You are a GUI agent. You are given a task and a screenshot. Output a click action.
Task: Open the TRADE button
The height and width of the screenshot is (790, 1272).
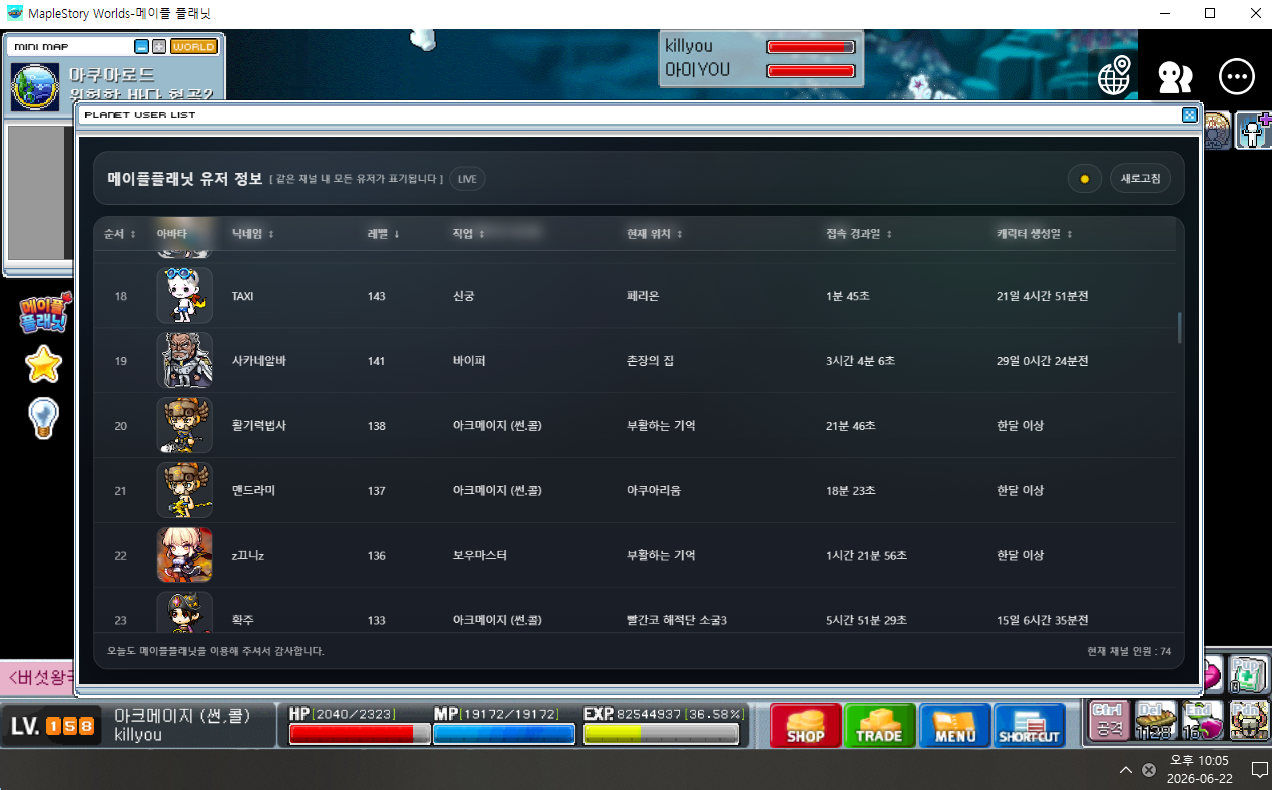pyautogui.click(x=880, y=726)
